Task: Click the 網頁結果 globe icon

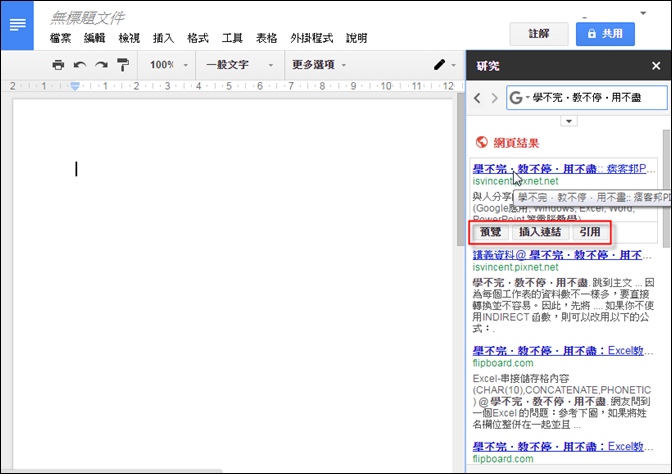Action: pyautogui.click(x=482, y=142)
